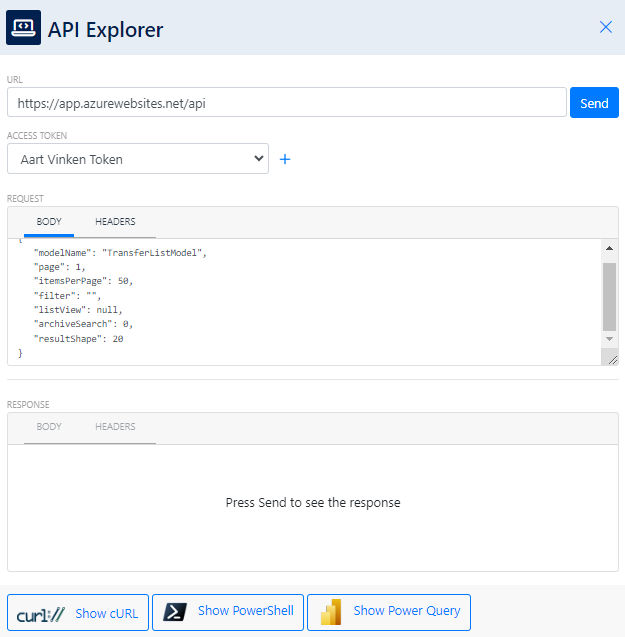Click the "listView": null line
The width and height of the screenshot is (625, 637).
coord(78,310)
